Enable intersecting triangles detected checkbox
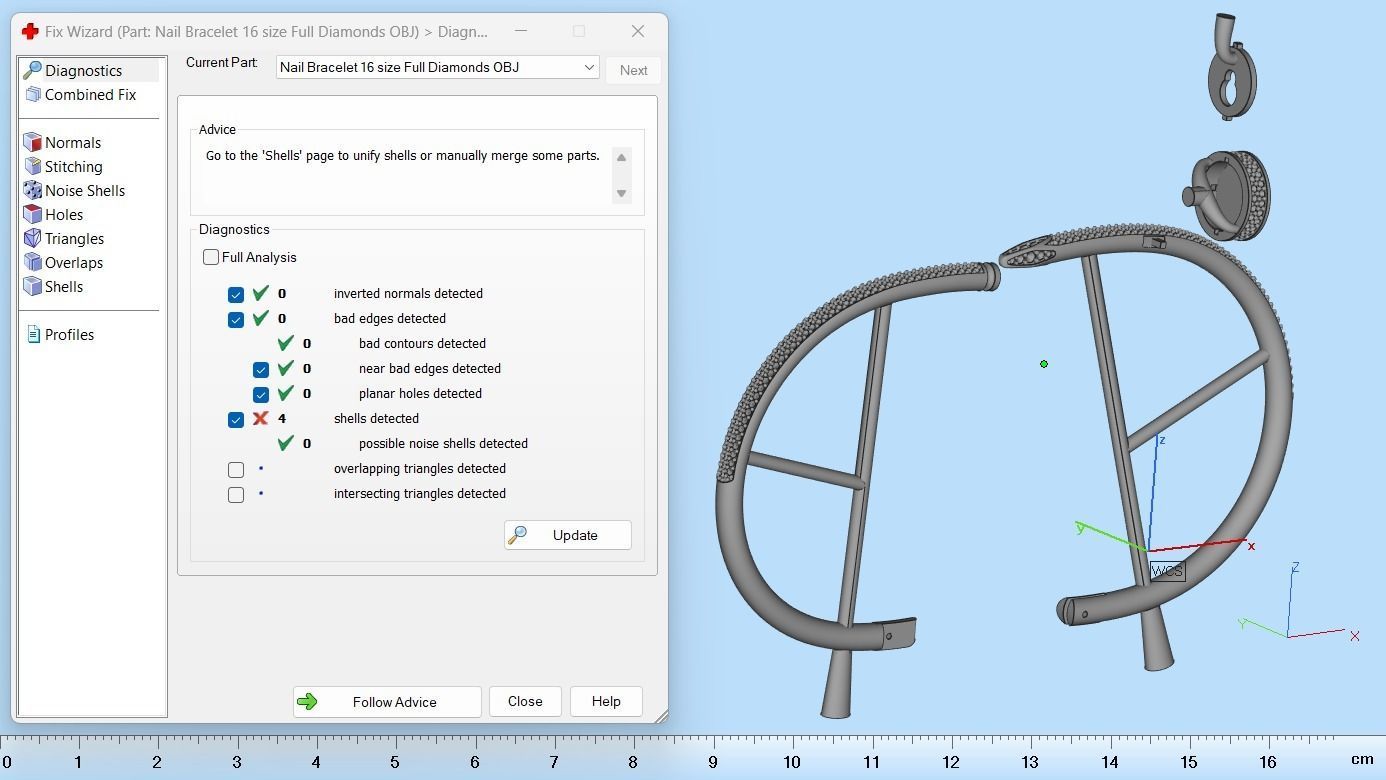The image size is (1386, 780). click(236, 494)
